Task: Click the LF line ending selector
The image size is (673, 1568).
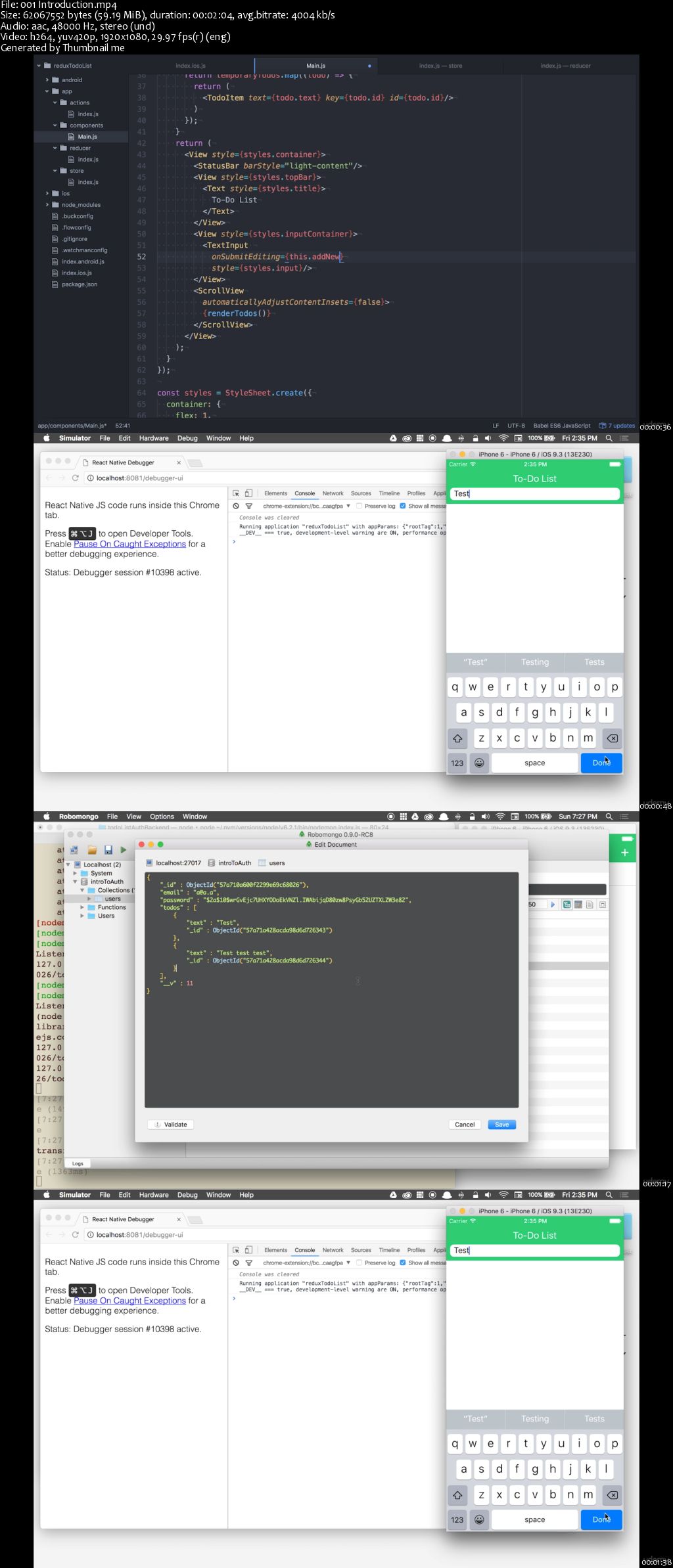Action: pyautogui.click(x=496, y=426)
